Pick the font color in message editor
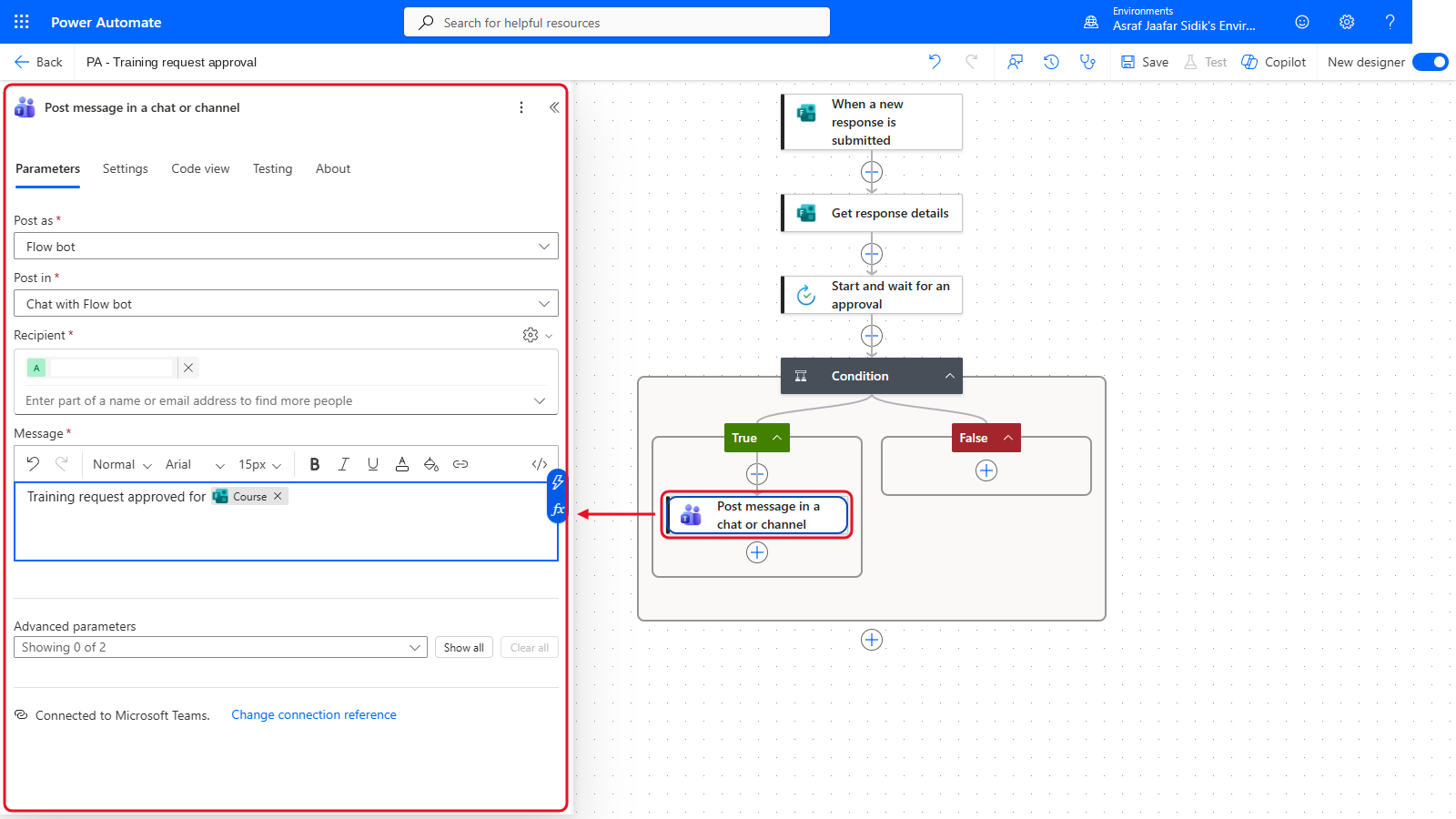The image size is (1456, 819). pyautogui.click(x=402, y=464)
